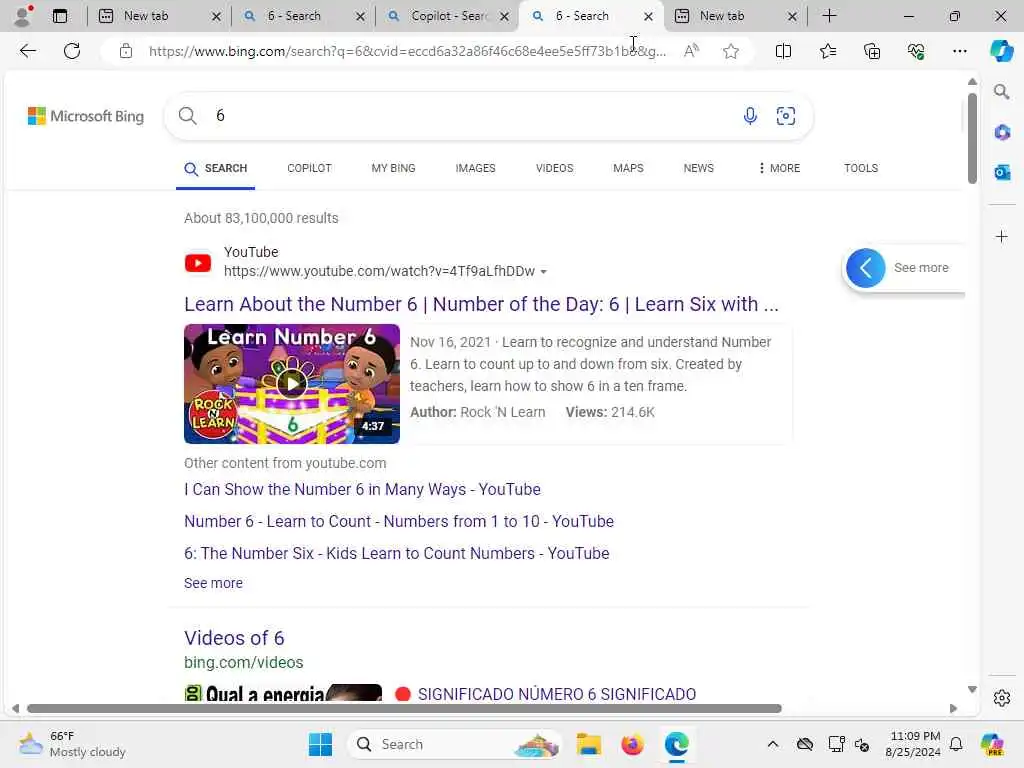Viewport: 1024px width, 768px height.
Task: Open Microsoft 365 sidebar icon
Action: pyautogui.click(x=1002, y=133)
